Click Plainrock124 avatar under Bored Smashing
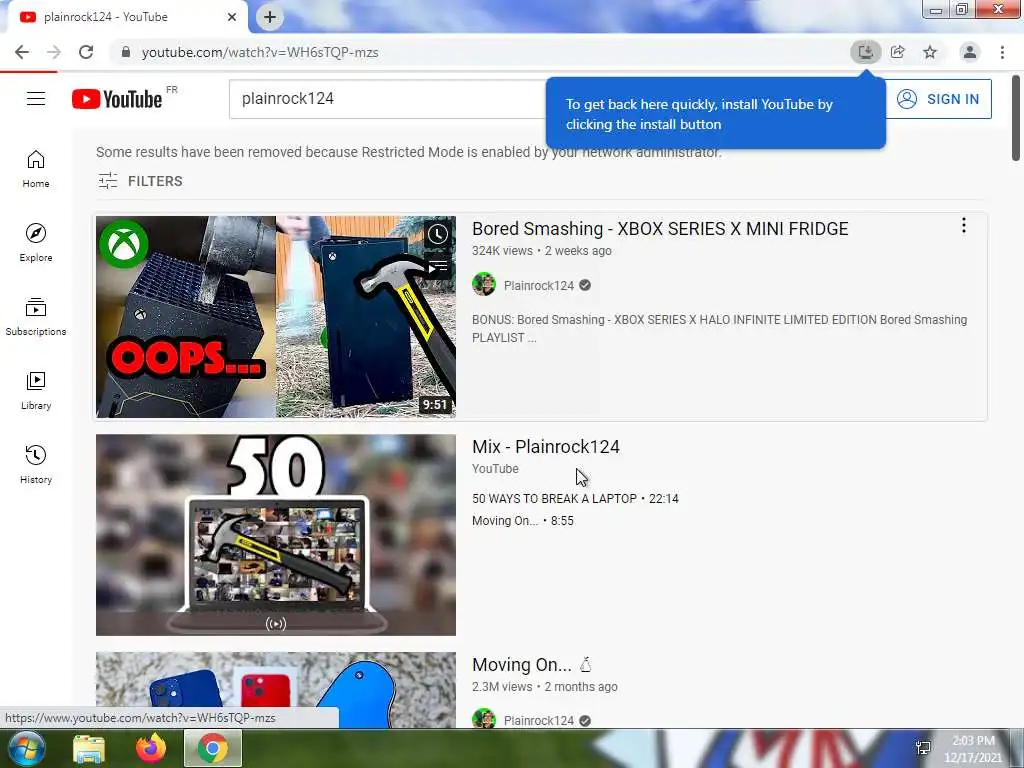The width and height of the screenshot is (1024, 768). pos(484,285)
